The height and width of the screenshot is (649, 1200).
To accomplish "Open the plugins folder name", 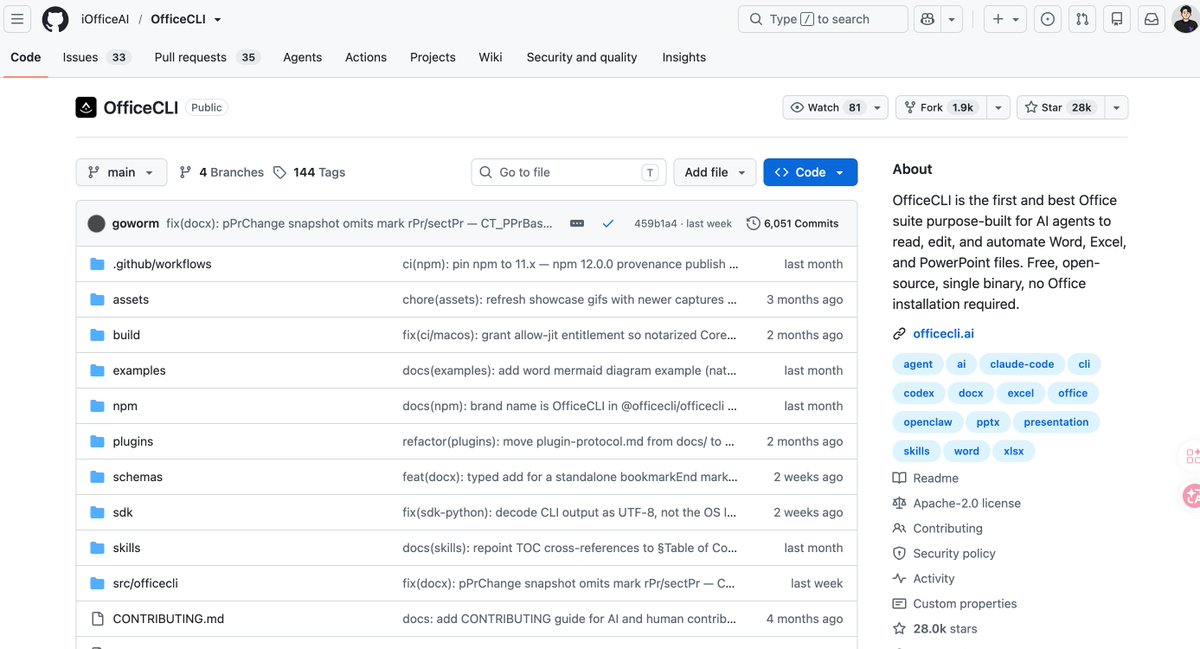I will point(133,441).
